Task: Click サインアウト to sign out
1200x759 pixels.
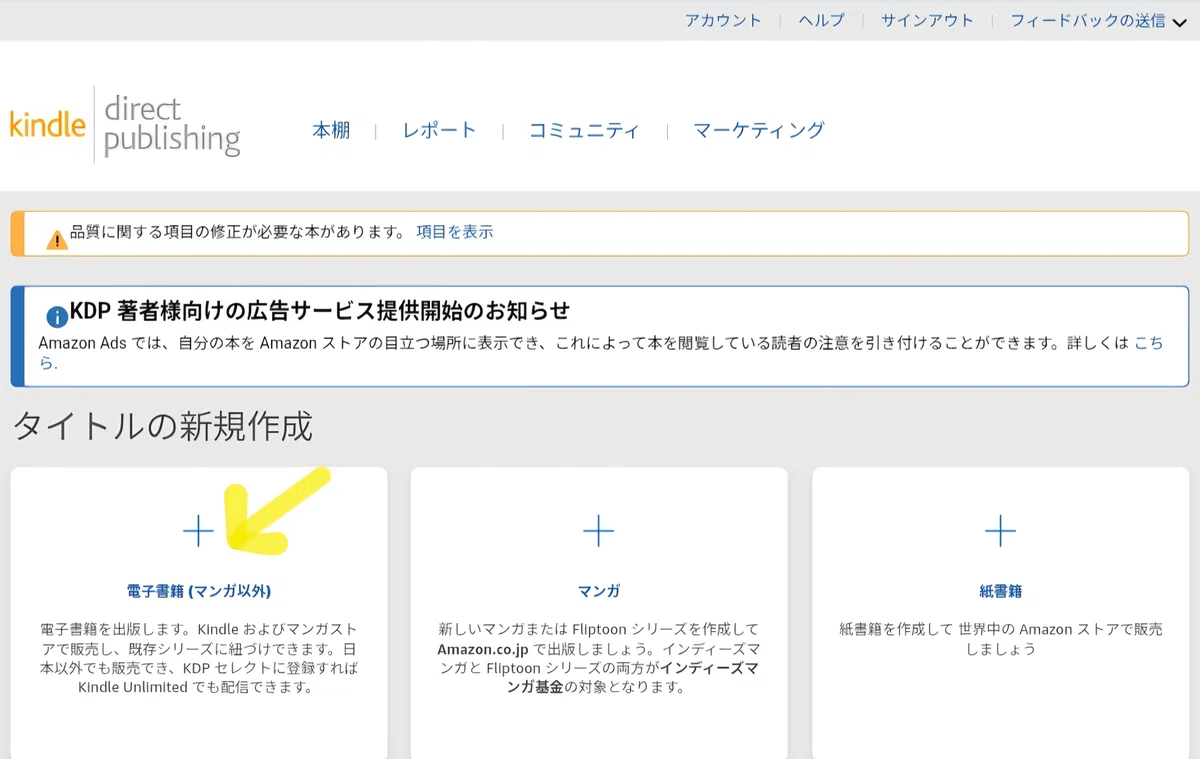Action: click(x=927, y=20)
